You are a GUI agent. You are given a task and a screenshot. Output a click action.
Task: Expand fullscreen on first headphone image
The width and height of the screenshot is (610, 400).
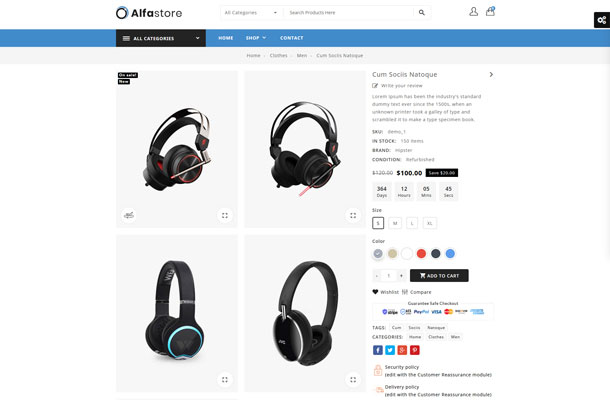(225, 215)
